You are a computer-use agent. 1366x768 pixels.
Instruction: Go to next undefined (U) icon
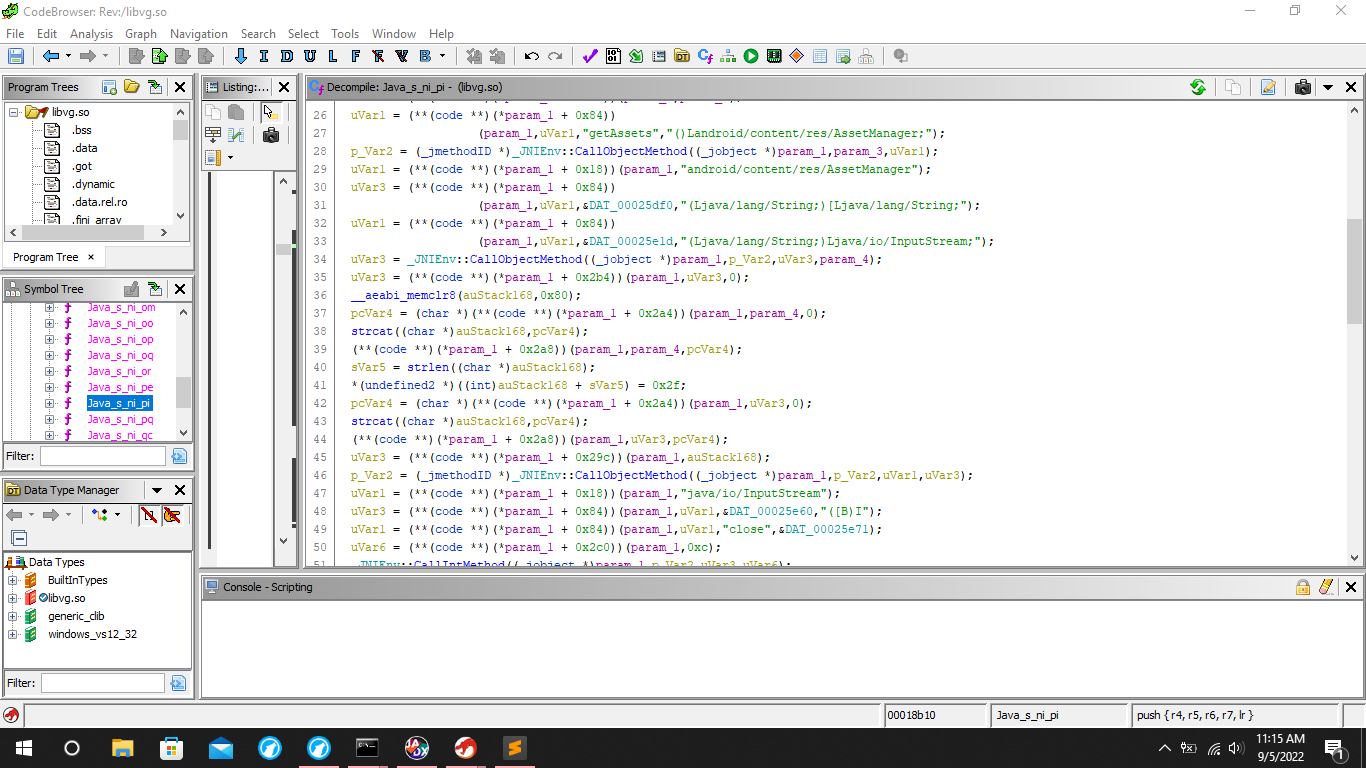pos(309,57)
